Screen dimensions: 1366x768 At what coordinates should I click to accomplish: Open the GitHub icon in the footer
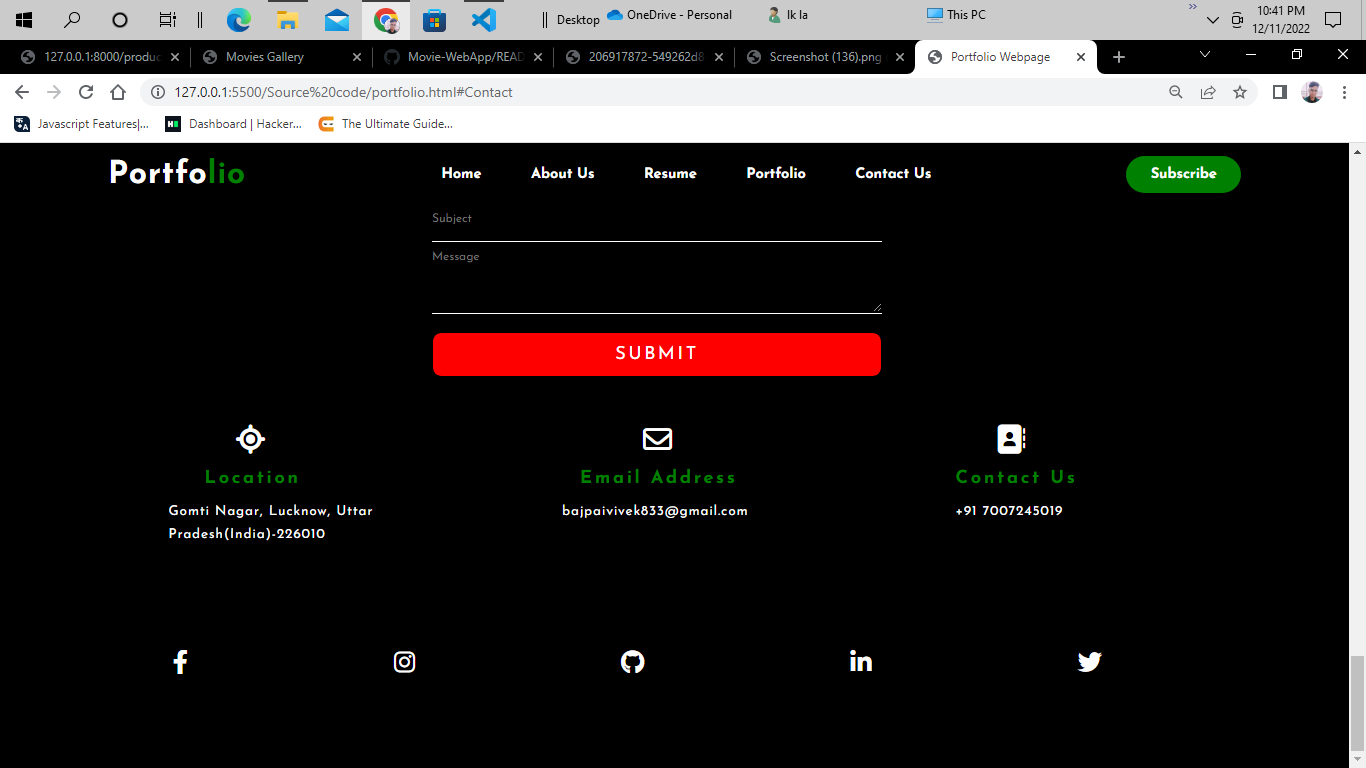point(632,661)
